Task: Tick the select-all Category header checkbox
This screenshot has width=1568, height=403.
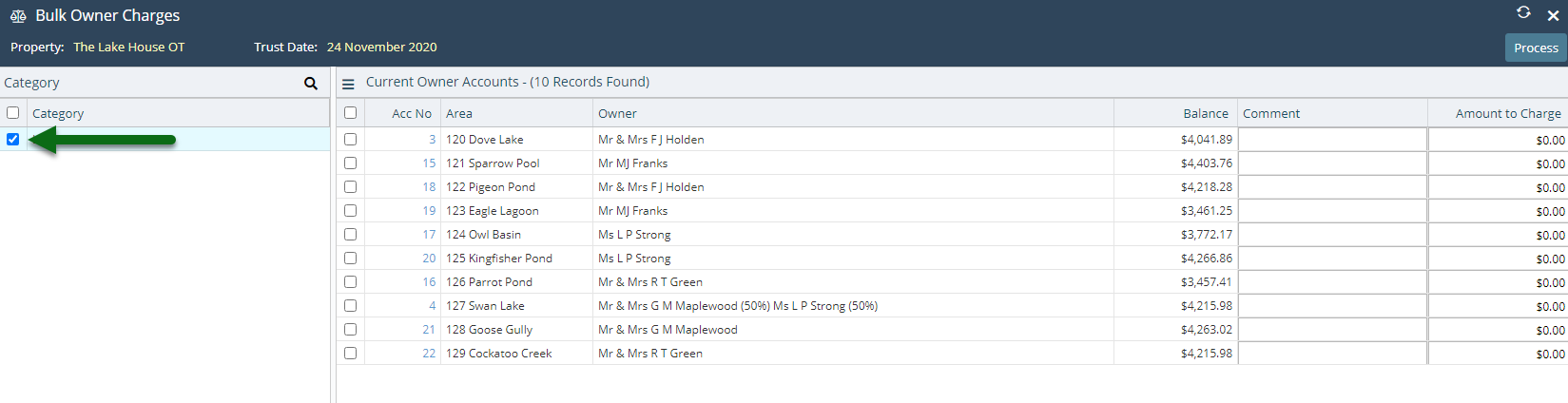Action: point(13,112)
